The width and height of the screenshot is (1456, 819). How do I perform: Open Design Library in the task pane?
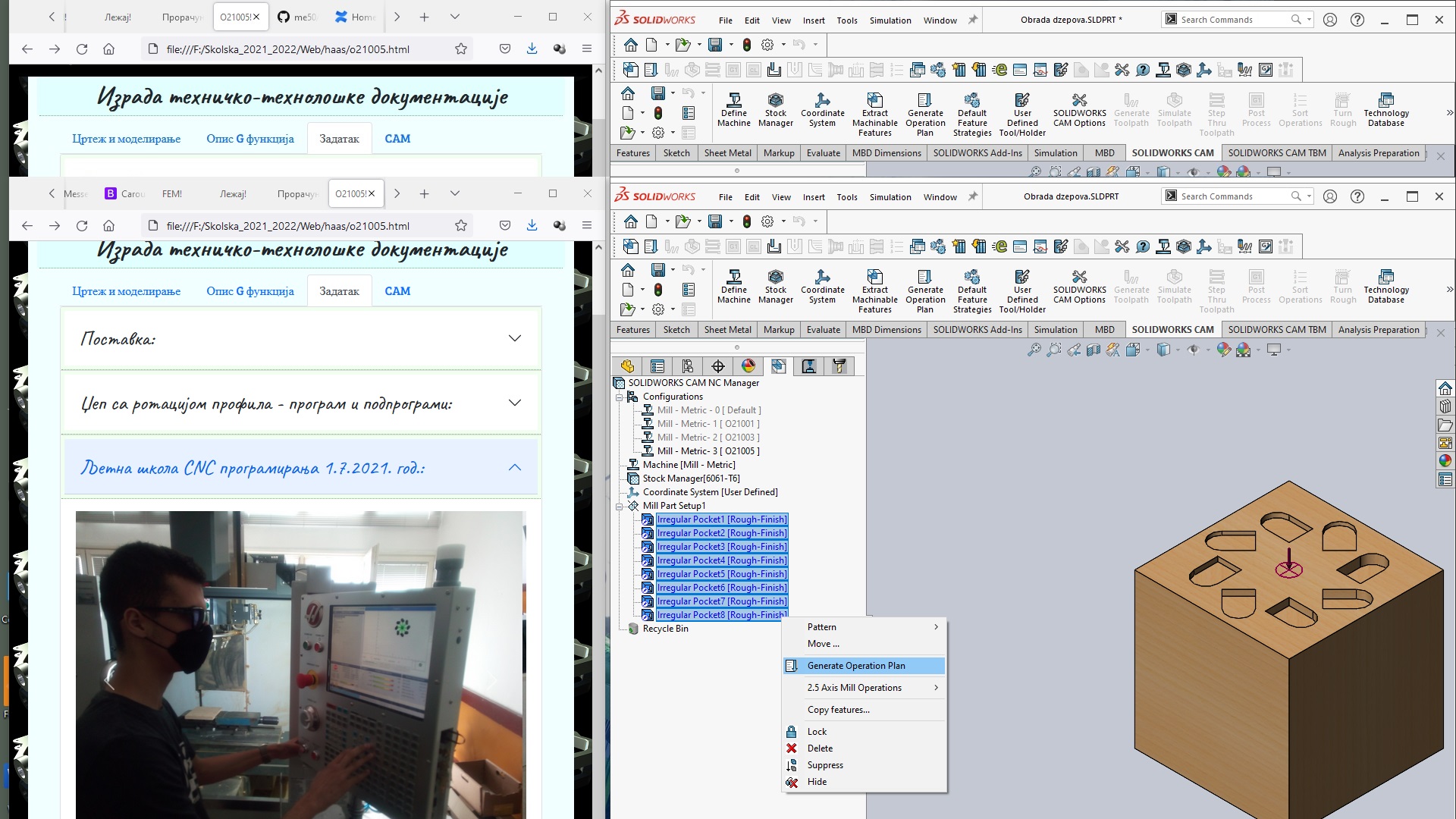1445,406
